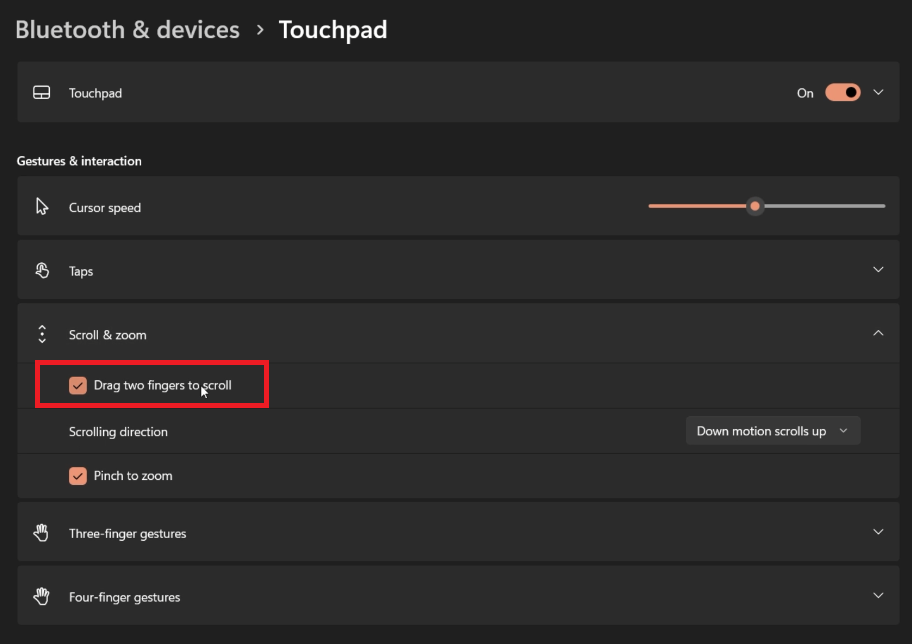Click the Touchpad breadcrumb title
The height and width of the screenshot is (644, 912).
333,29
